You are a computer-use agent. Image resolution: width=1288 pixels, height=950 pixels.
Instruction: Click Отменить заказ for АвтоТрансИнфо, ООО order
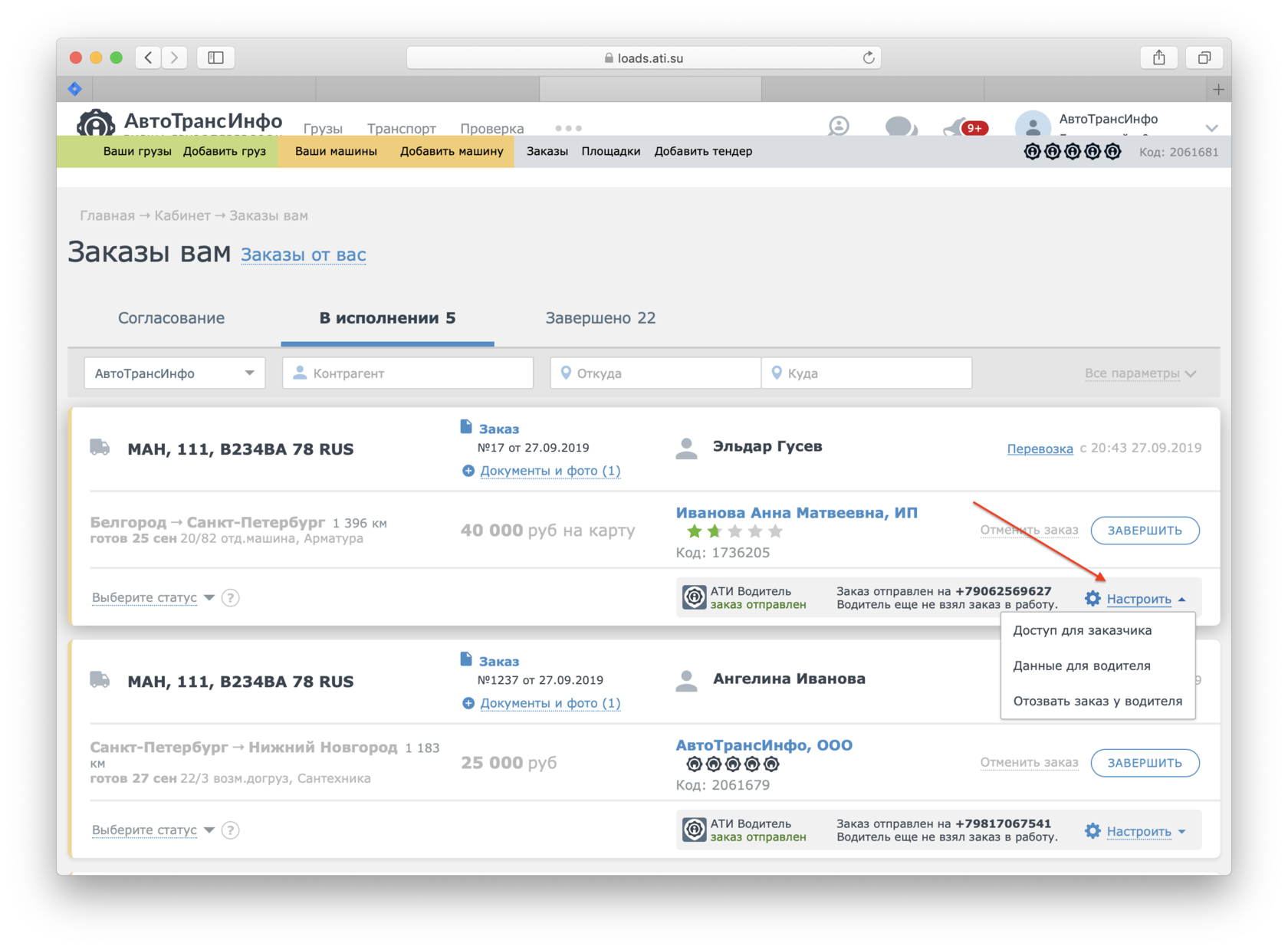(x=1029, y=763)
